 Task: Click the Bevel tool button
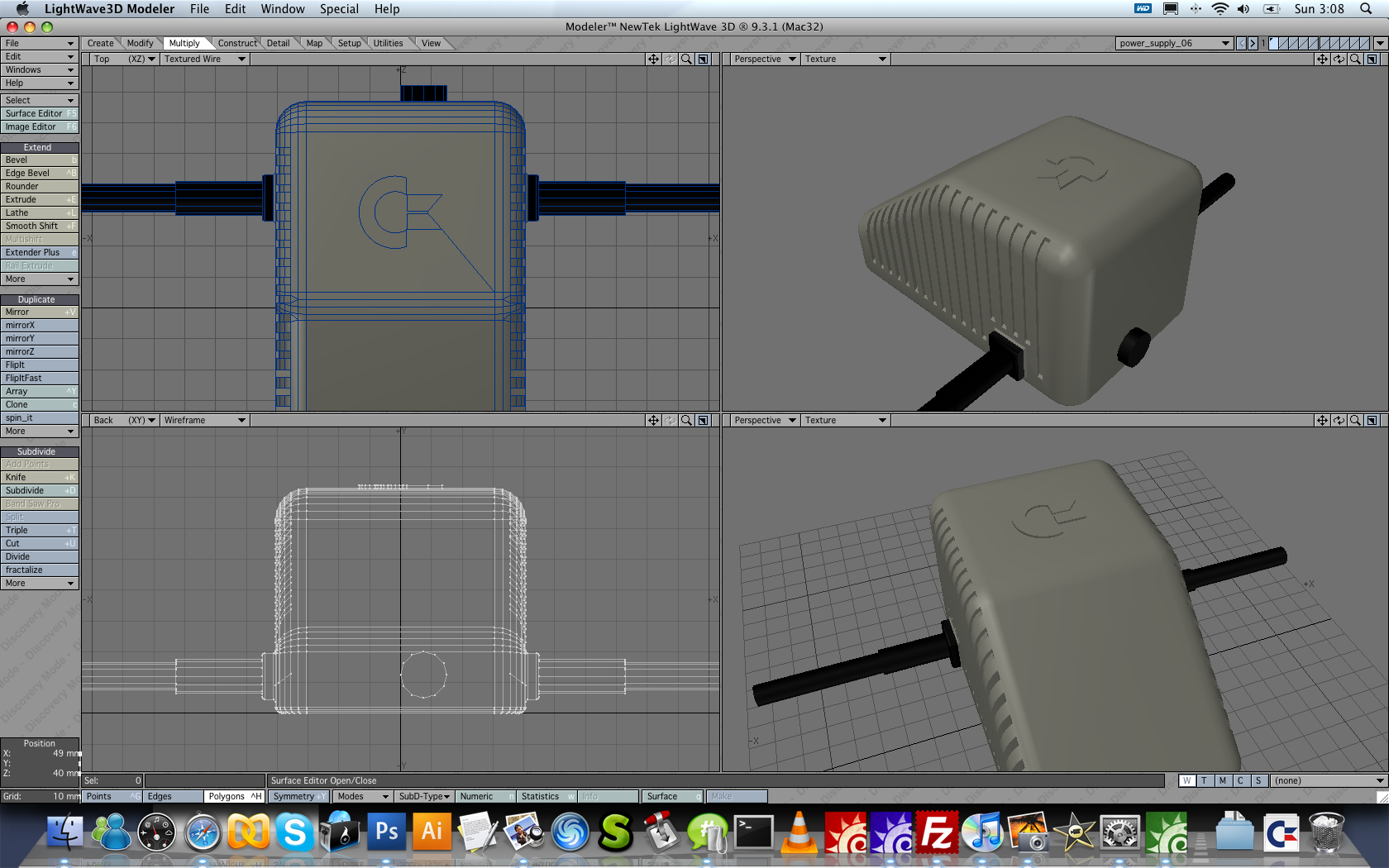coord(40,160)
